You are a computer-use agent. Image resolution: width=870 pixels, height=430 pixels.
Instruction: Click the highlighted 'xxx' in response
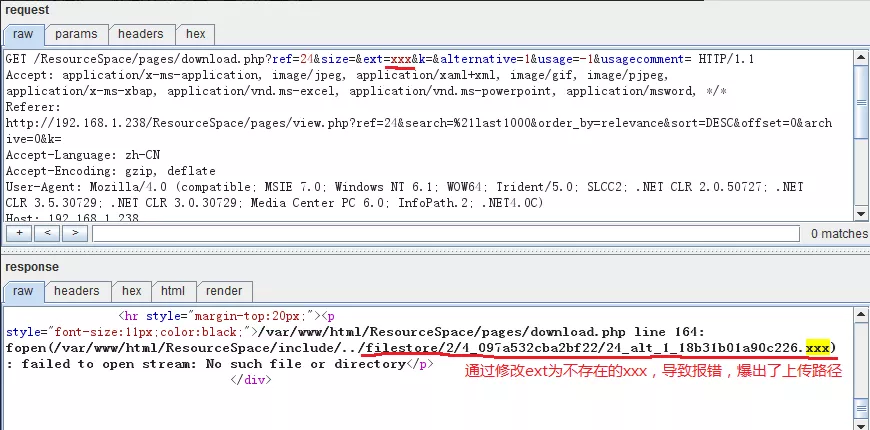(x=818, y=348)
